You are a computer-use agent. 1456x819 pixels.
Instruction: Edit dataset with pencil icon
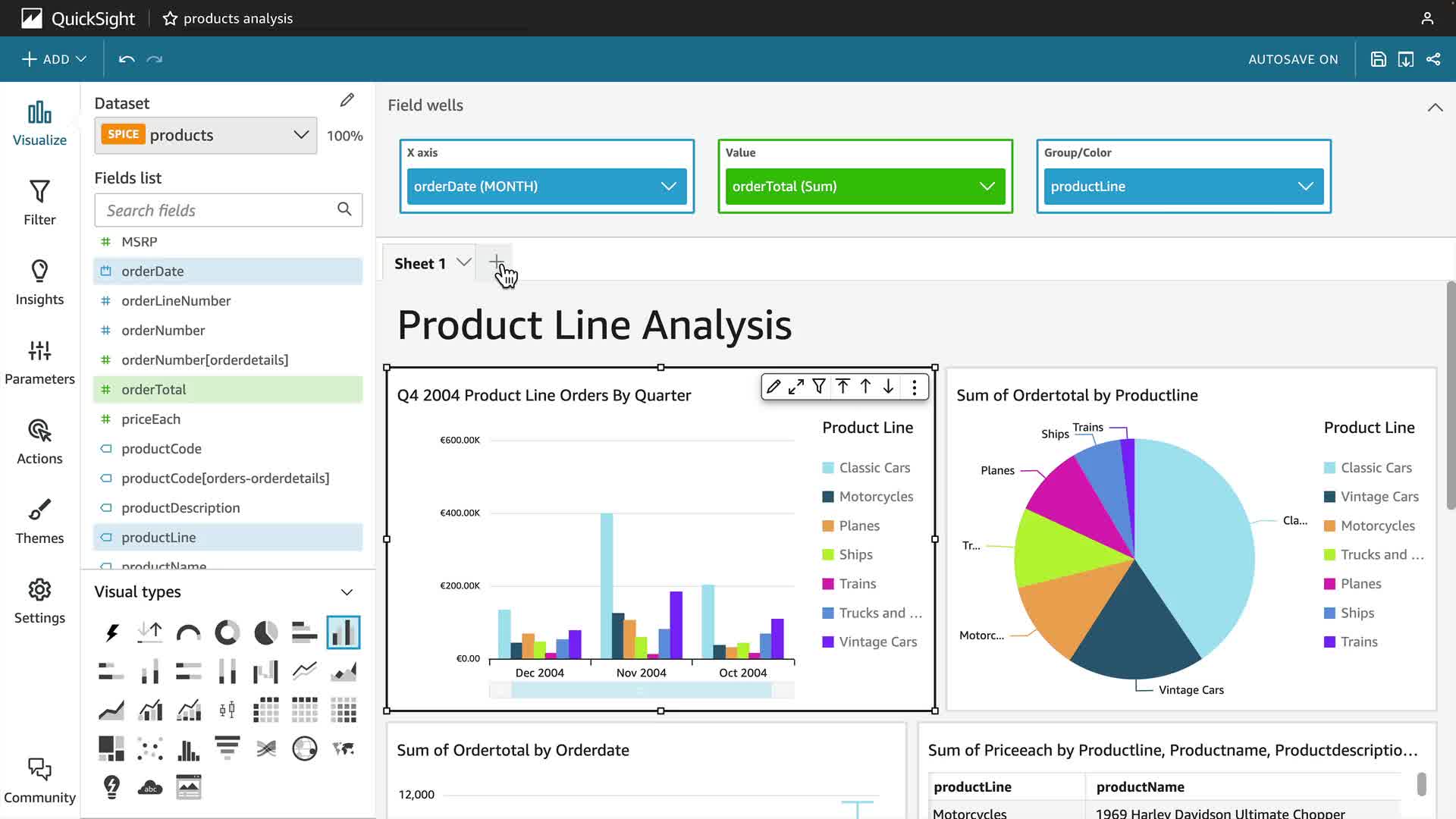pos(347,100)
